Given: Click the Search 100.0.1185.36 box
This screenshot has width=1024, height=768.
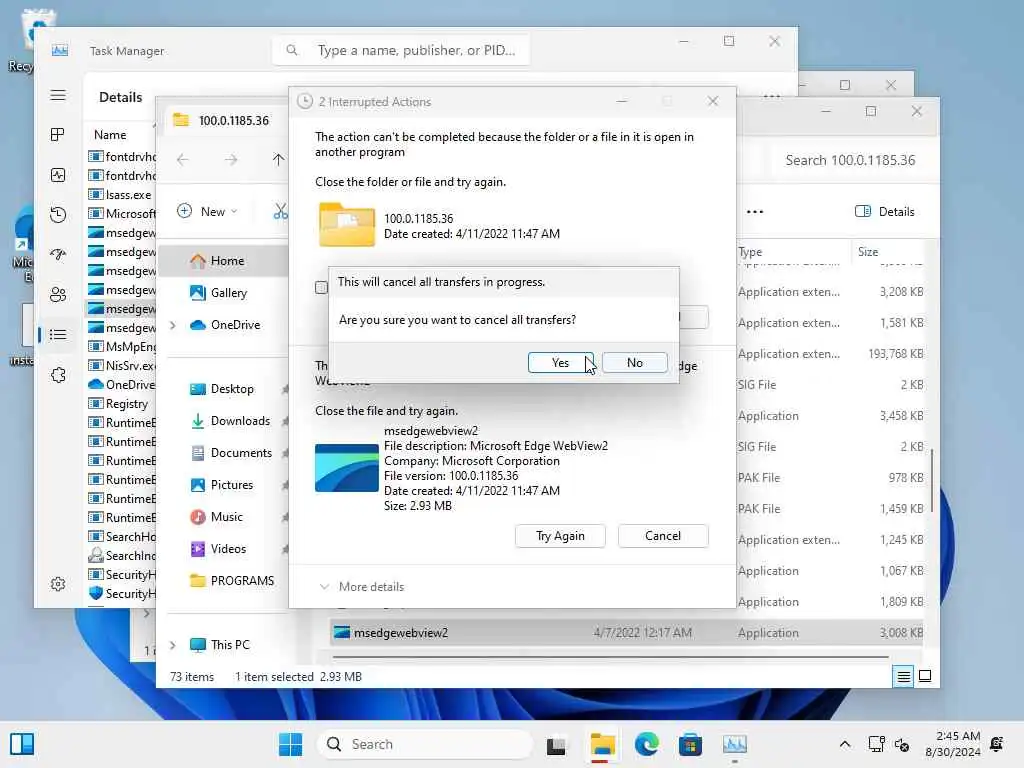Looking at the screenshot, I should tap(850, 160).
